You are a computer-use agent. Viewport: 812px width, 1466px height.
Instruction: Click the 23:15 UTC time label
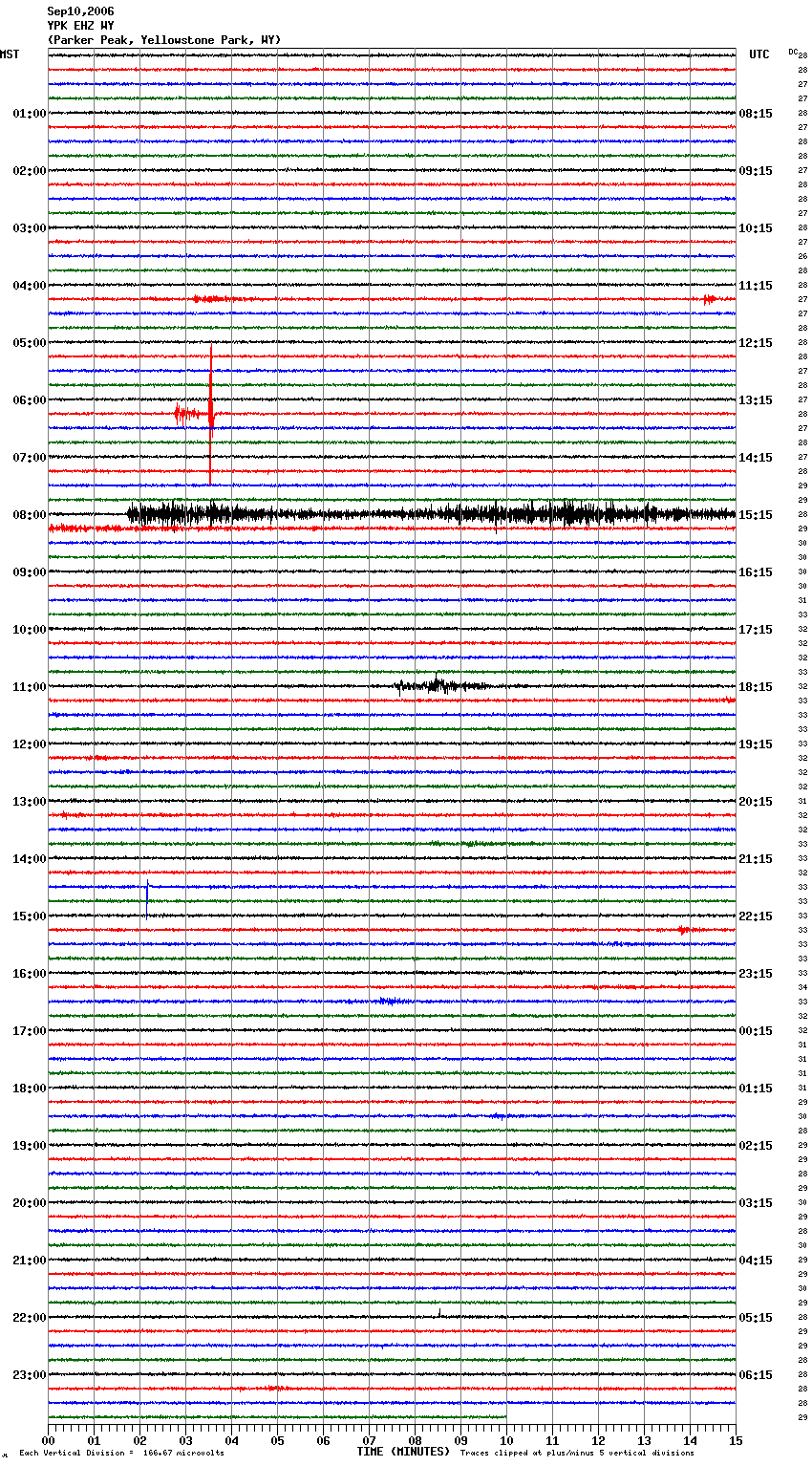tap(756, 974)
